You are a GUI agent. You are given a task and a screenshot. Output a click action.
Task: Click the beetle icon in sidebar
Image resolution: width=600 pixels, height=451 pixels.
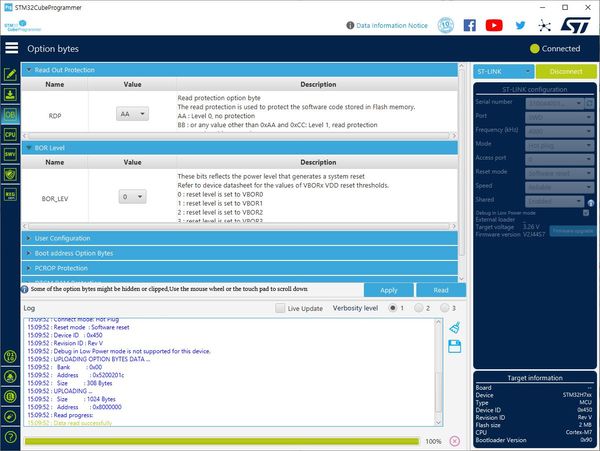(x=10, y=376)
